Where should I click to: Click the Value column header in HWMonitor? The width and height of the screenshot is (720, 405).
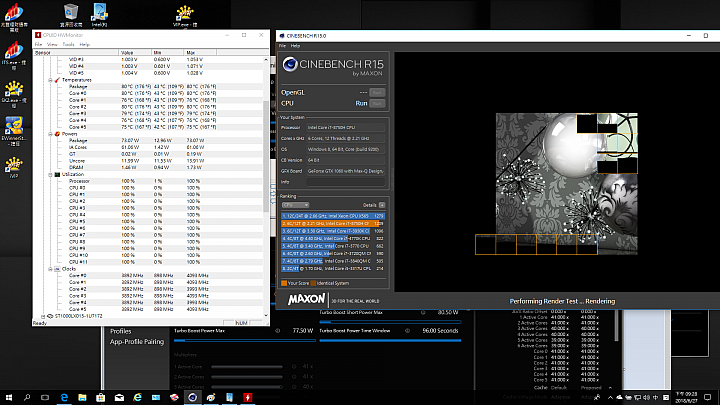tap(135, 53)
